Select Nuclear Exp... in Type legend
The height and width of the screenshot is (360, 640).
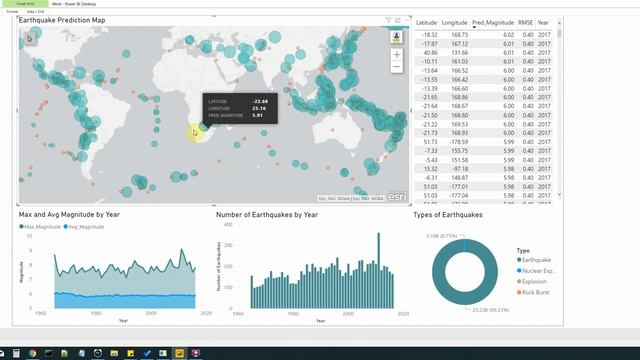[x=536, y=271]
